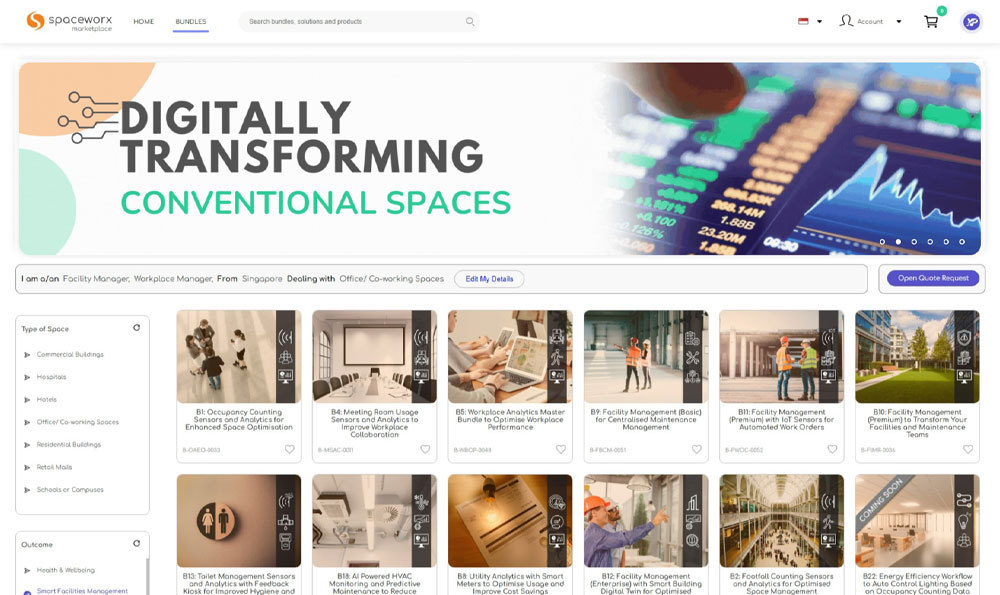Select the BUNDLES tab
The height and width of the screenshot is (595, 1000).
click(x=191, y=20)
